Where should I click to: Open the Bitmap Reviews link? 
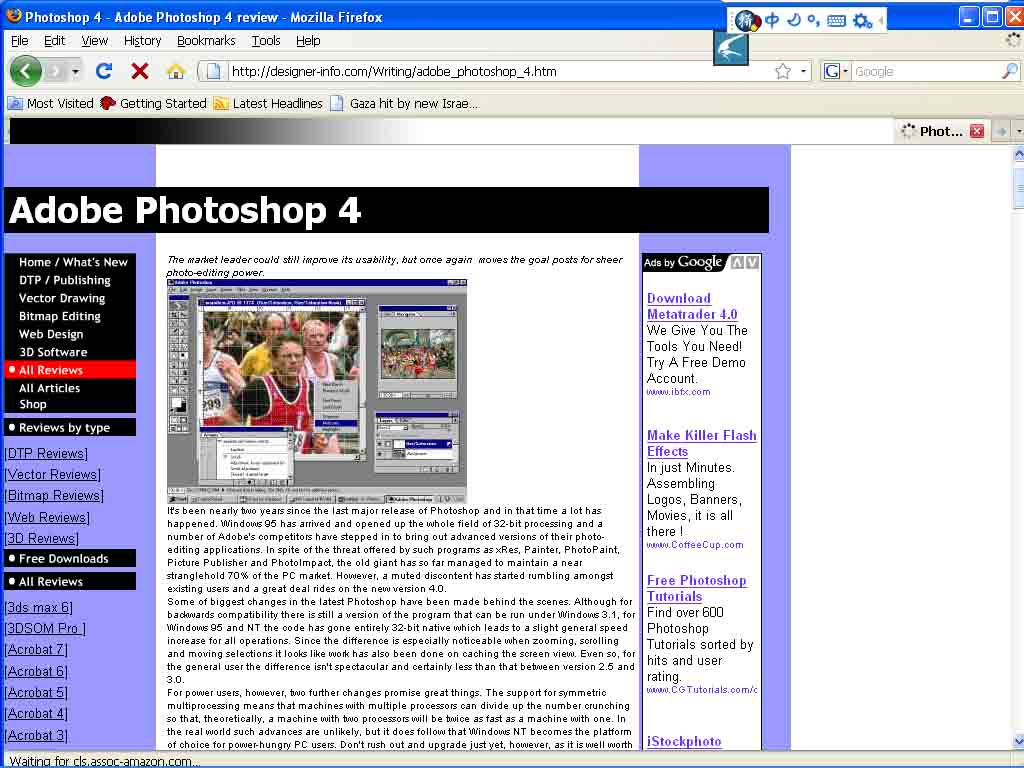click(x=54, y=496)
